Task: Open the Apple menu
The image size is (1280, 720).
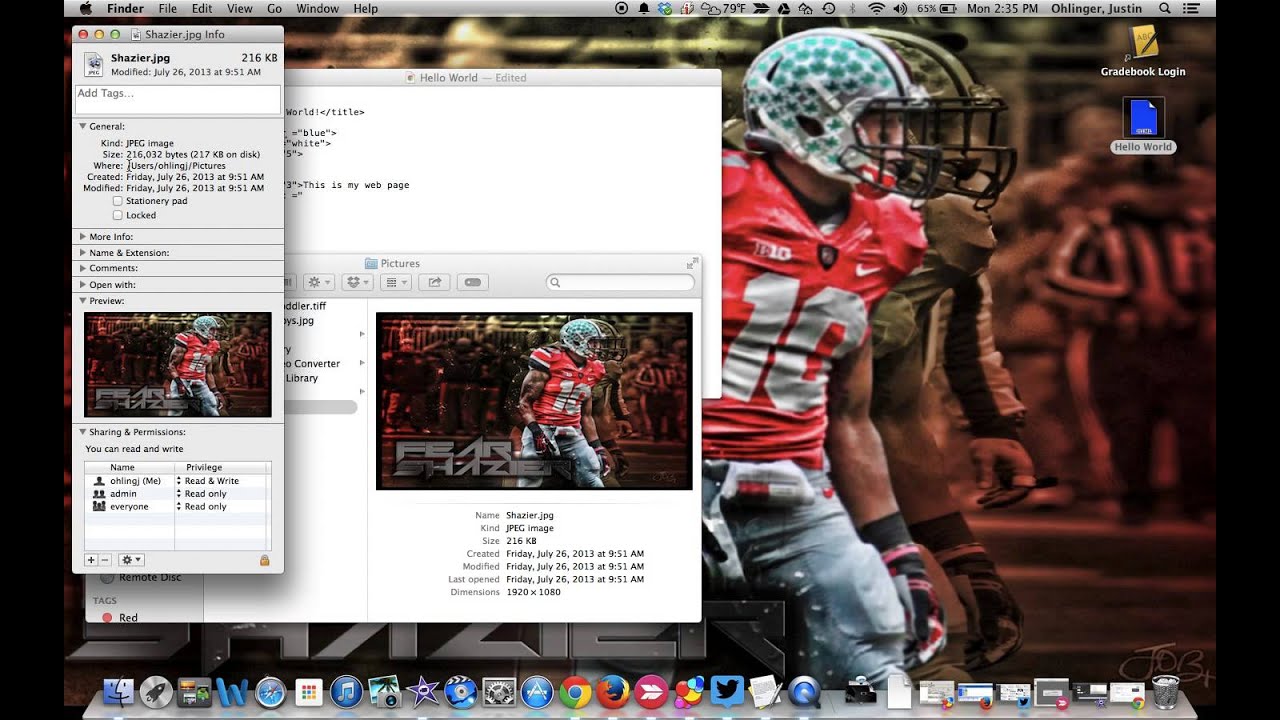Action: [85, 8]
